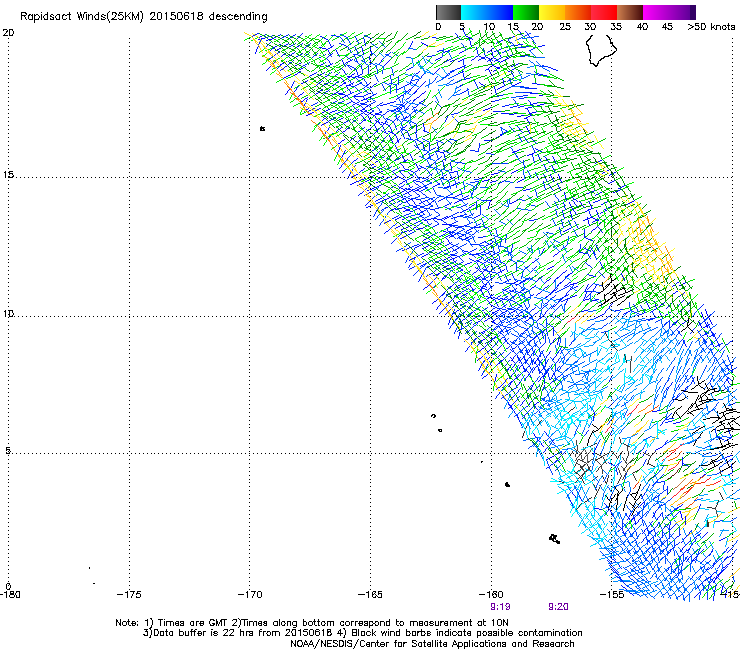The width and height of the screenshot is (740, 650).
Task: Click the 'Times are GMT' note line
Action: pos(312,623)
